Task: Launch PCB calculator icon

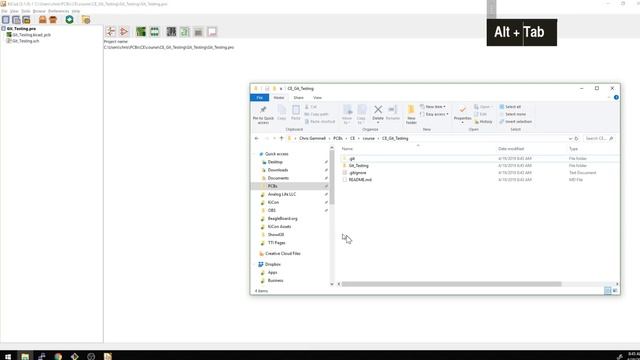Action: (198, 31)
